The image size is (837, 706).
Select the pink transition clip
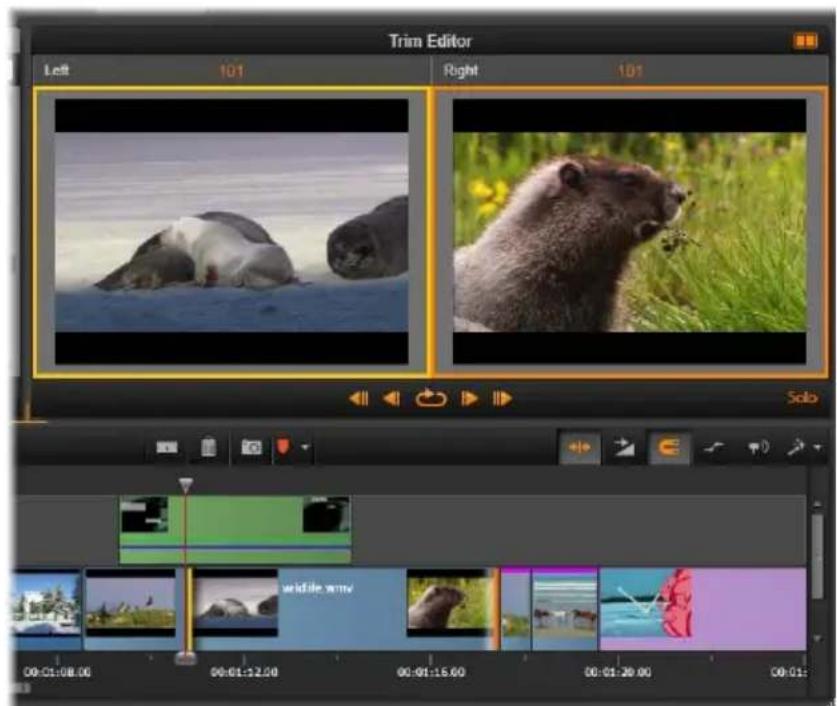click(702, 608)
